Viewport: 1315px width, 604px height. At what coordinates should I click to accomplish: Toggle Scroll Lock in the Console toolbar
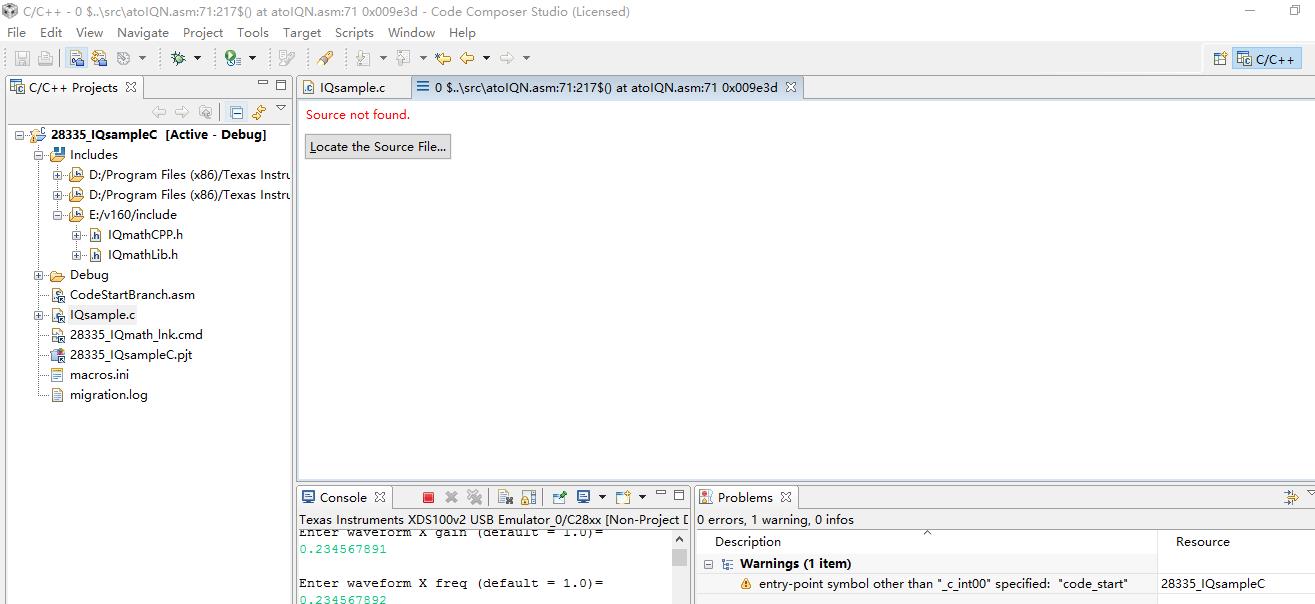[x=529, y=497]
